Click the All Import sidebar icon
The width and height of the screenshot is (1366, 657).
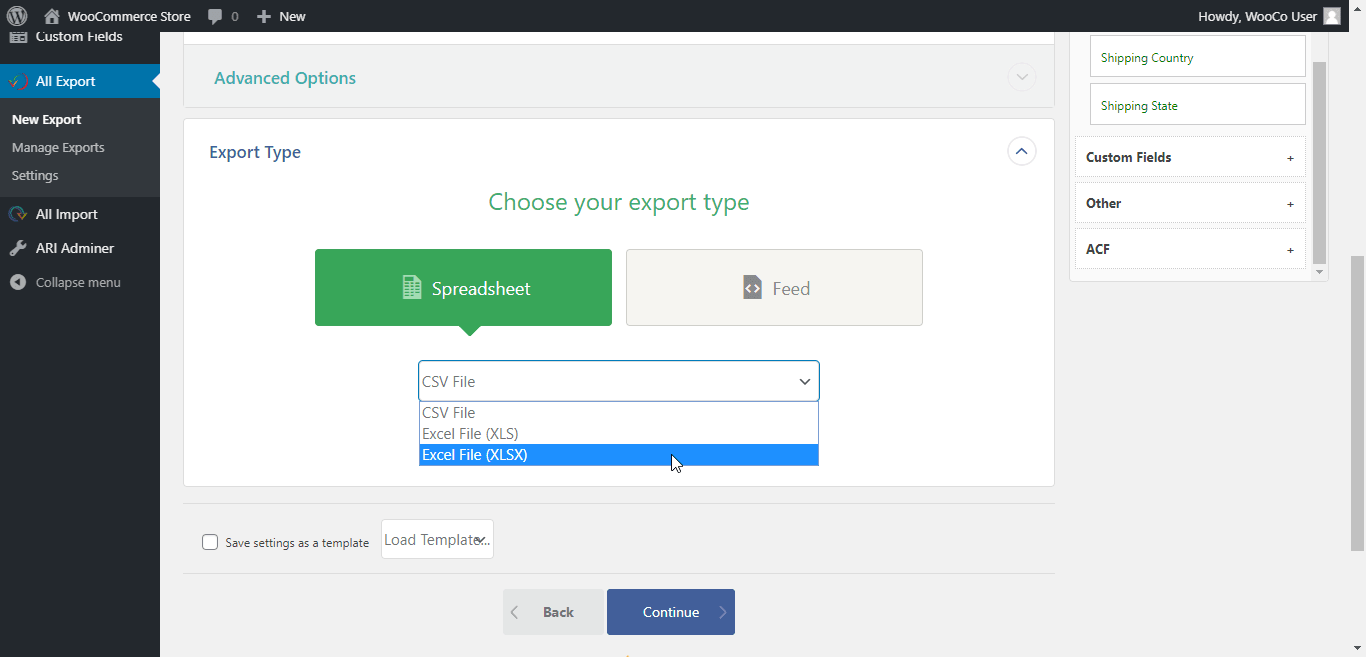click(x=18, y=214)
